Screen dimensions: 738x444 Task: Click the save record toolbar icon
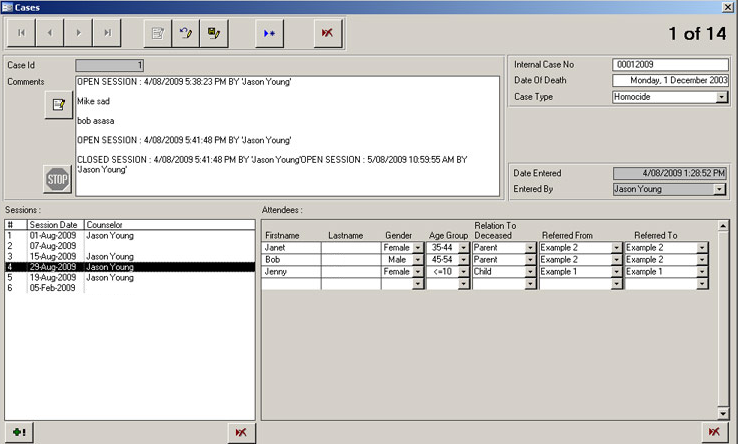tap(214, 33)
